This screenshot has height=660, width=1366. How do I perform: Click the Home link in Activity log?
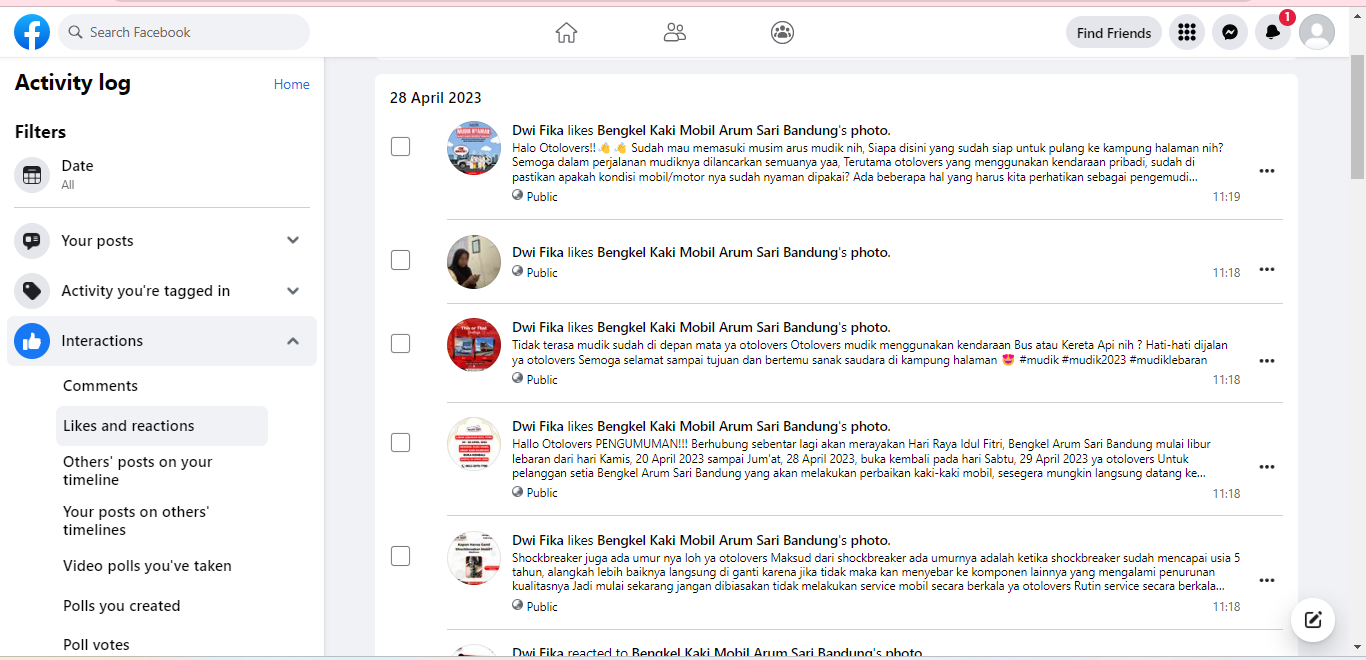point(292,85)
